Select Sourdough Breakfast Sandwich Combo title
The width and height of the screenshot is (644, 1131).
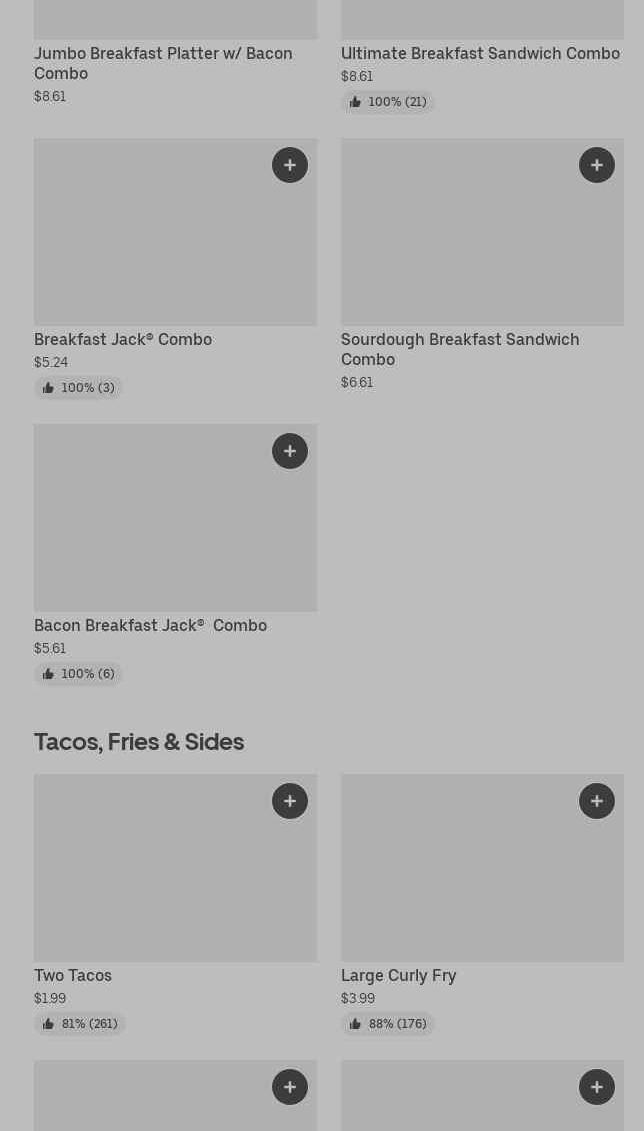point(460,349)
